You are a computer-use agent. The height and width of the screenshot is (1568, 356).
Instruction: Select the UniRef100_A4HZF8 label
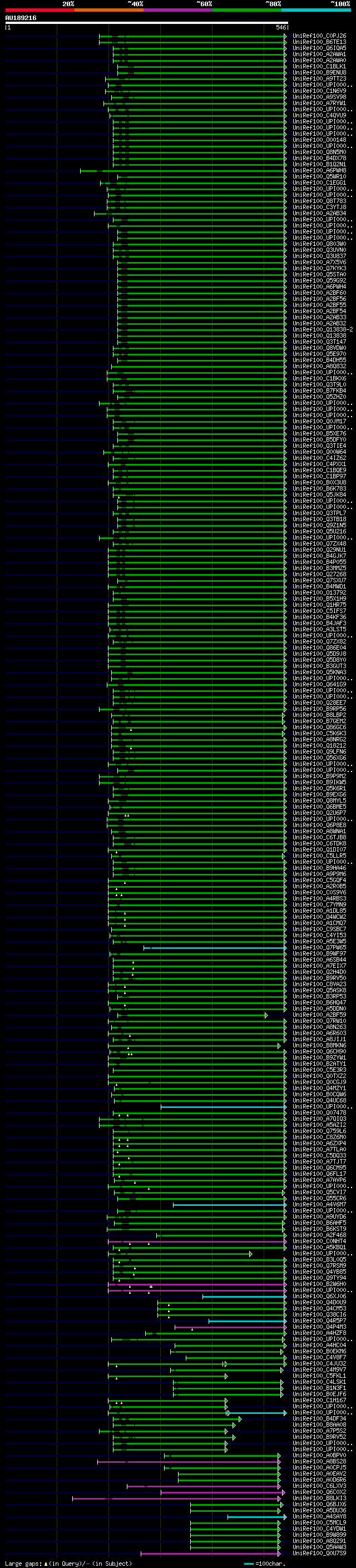pyautogui.click(x=319, y=1333)
